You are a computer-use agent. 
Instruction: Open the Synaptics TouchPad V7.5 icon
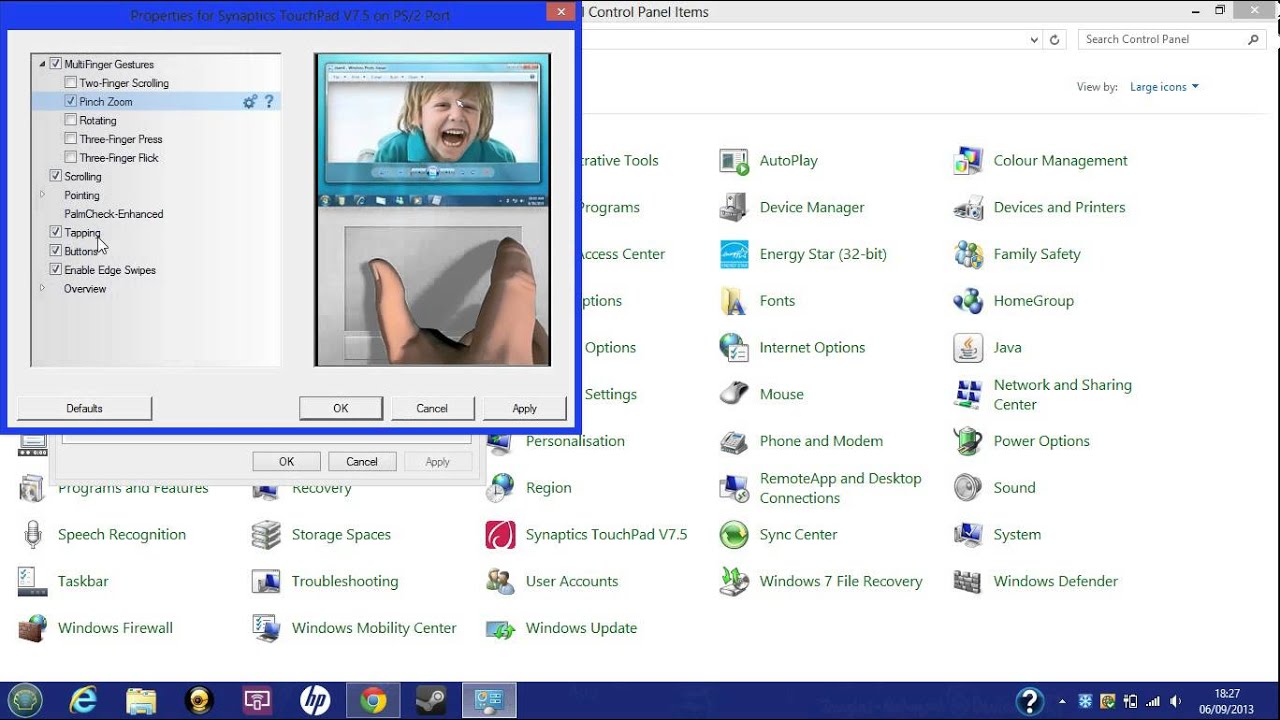click(500, 535)
